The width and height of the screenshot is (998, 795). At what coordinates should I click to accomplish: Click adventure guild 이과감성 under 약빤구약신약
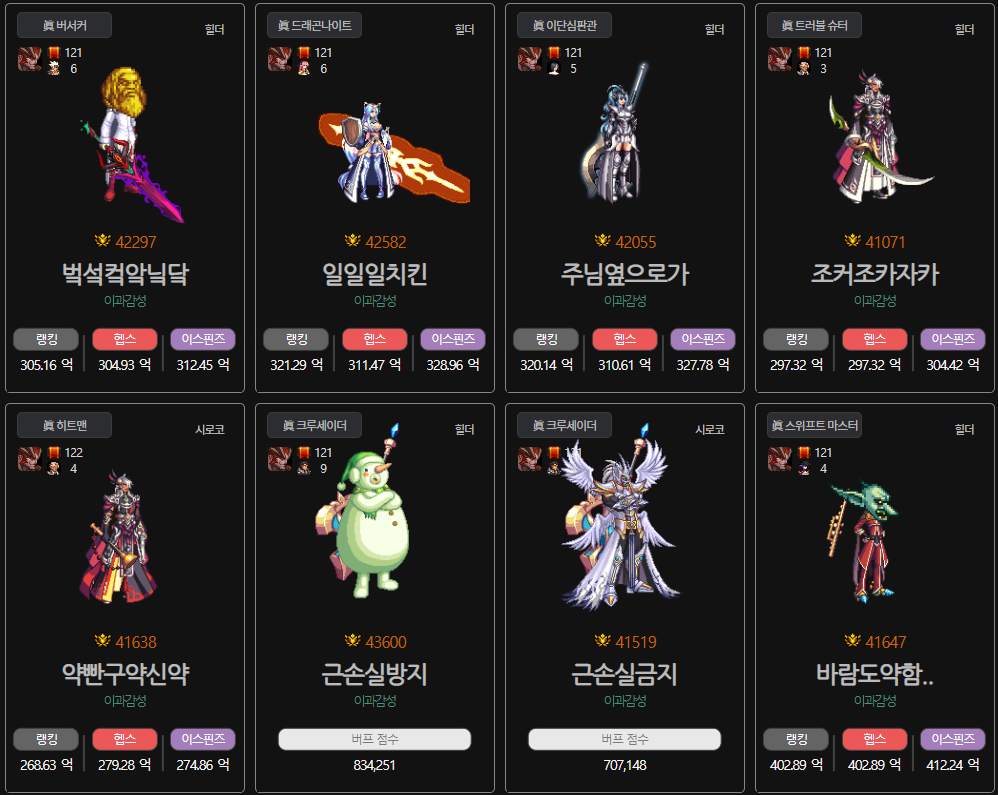pos(125,701)
